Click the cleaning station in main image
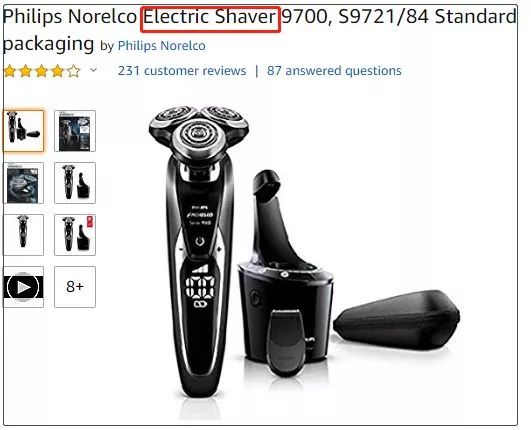Screen dimensions: 531x430 [284, 271]
